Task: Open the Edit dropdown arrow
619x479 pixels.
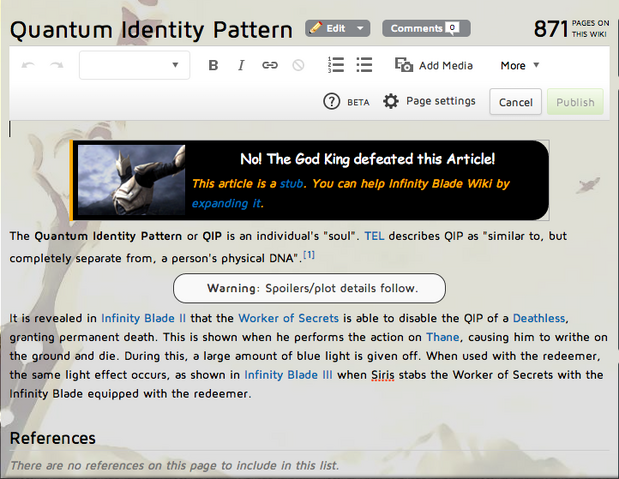Action: click(x=360, y=28)
